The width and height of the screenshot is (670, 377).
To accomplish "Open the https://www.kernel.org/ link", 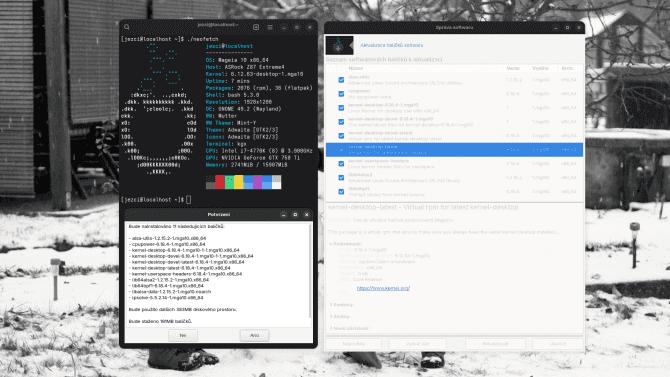I will click(x=383, y=289).
